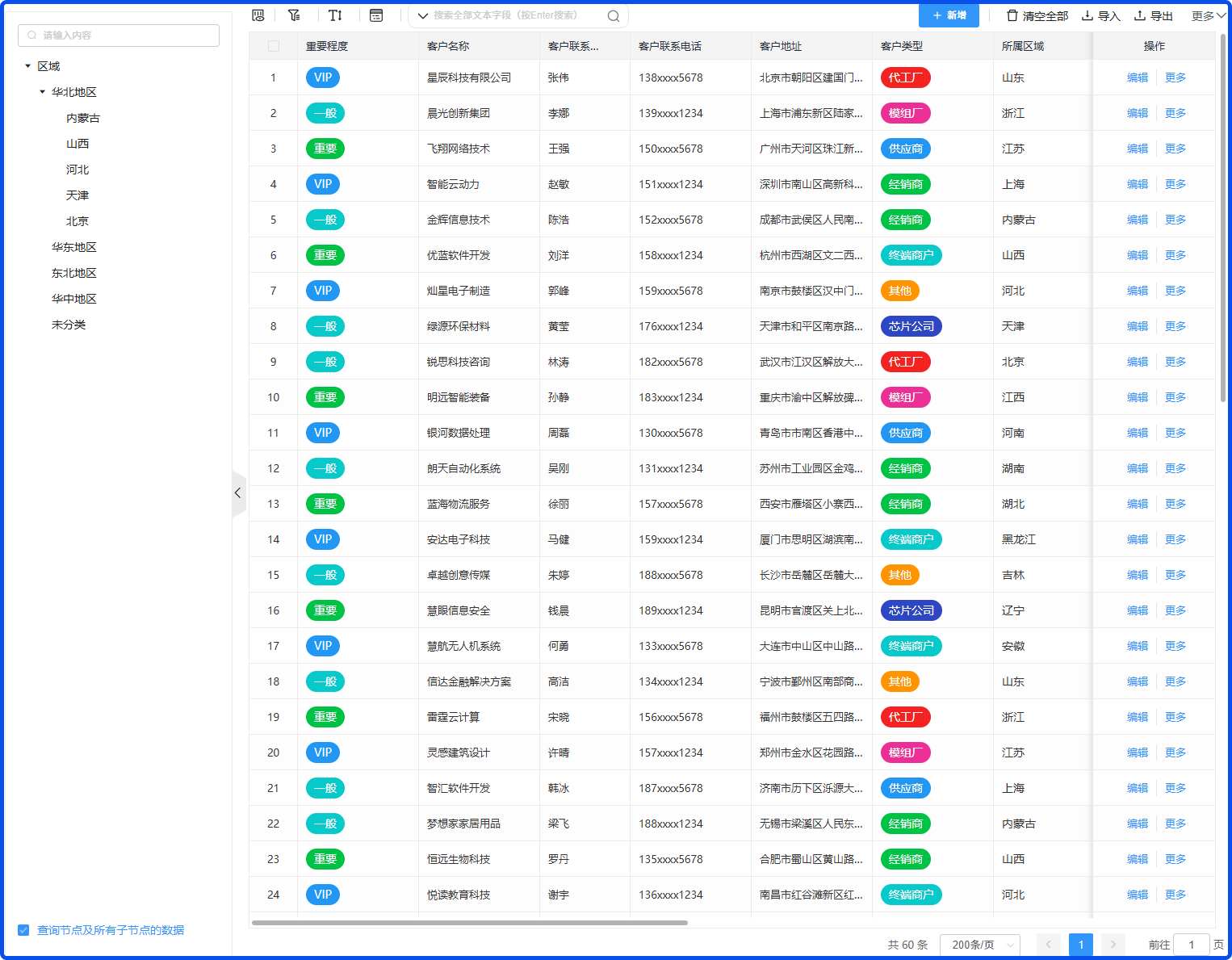Click the 清空全部 trash icon
The width and height of the screenshot is (1232, 960).
(1012, 15)
